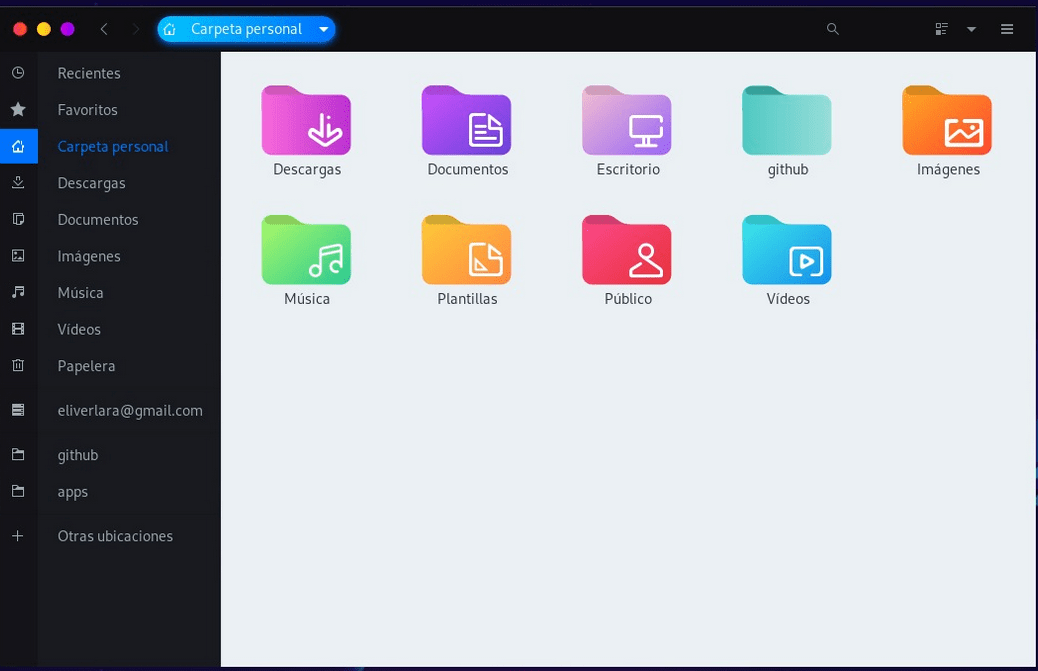Click the Música folder name label
This screenshot has height=671, width=1038.
(307, 299)
